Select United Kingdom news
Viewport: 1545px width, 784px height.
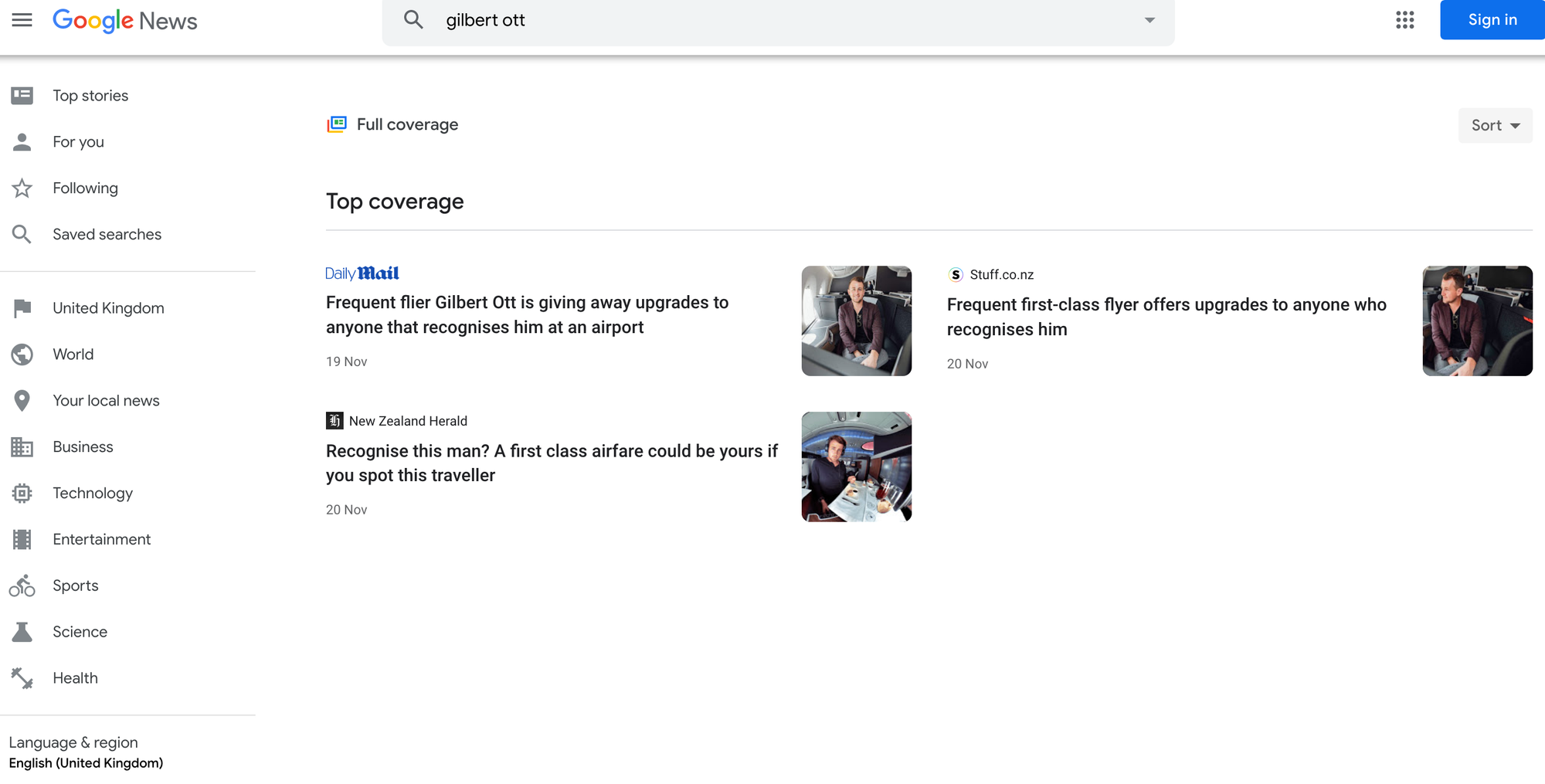pyautogui.click(x=108, y=308)
